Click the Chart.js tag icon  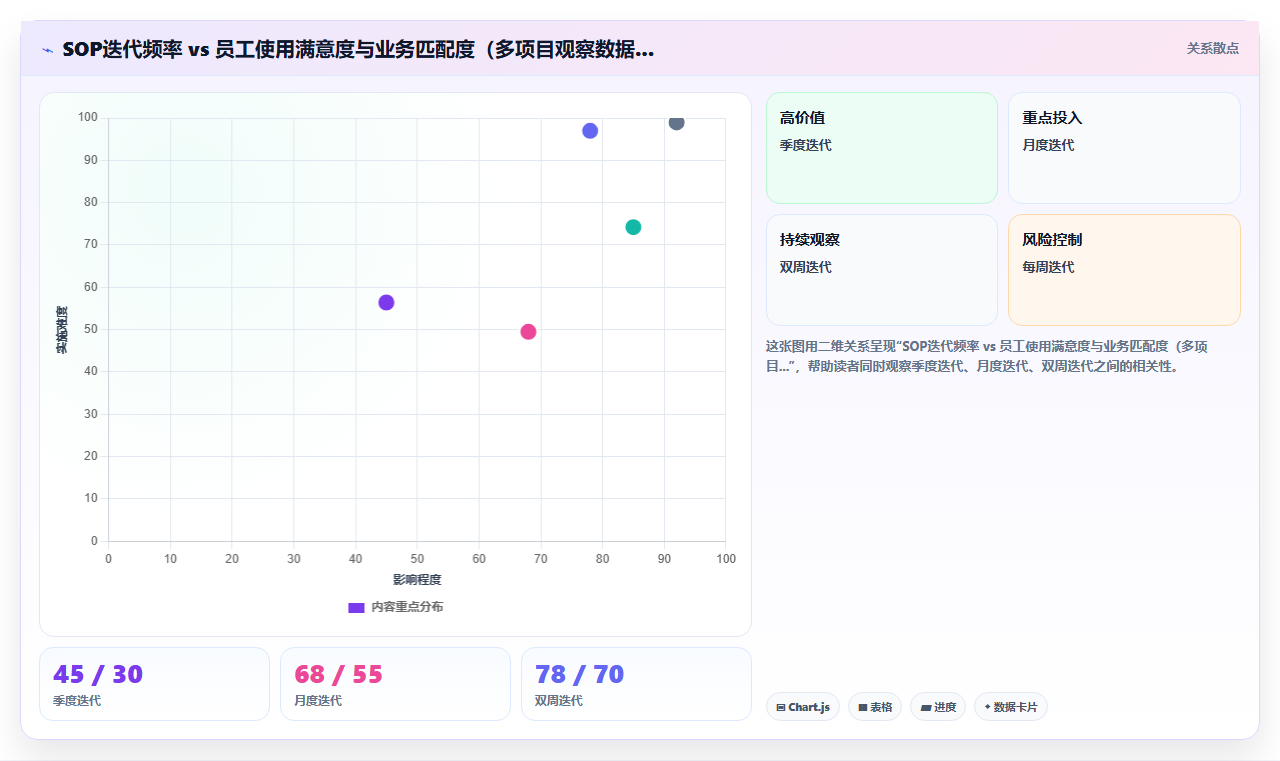point(781,708)
